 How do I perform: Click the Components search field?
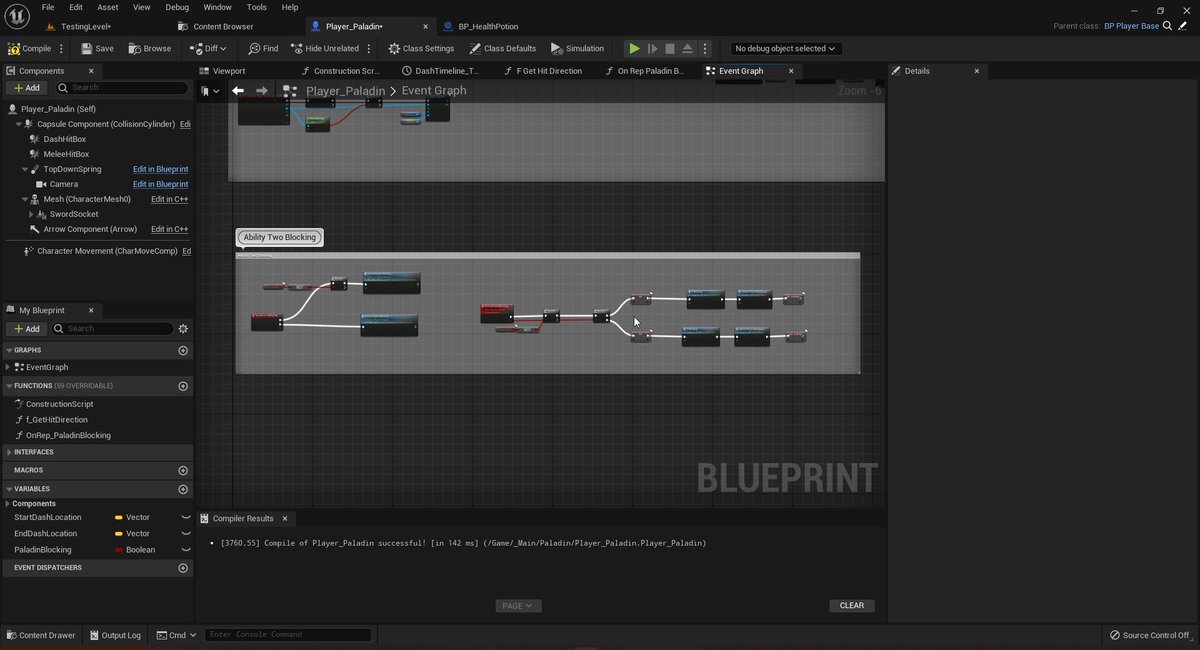122,88
